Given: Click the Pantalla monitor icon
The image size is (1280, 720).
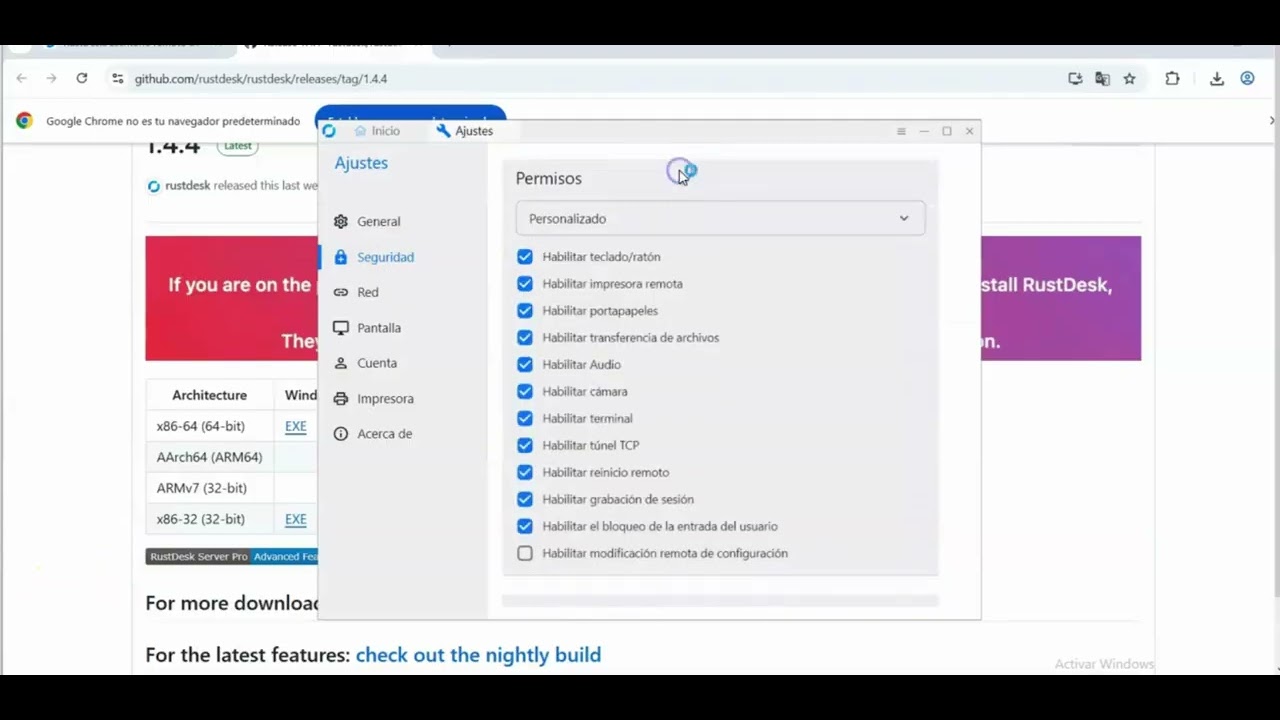Looking at the screenshot, I should pos(341,328).
